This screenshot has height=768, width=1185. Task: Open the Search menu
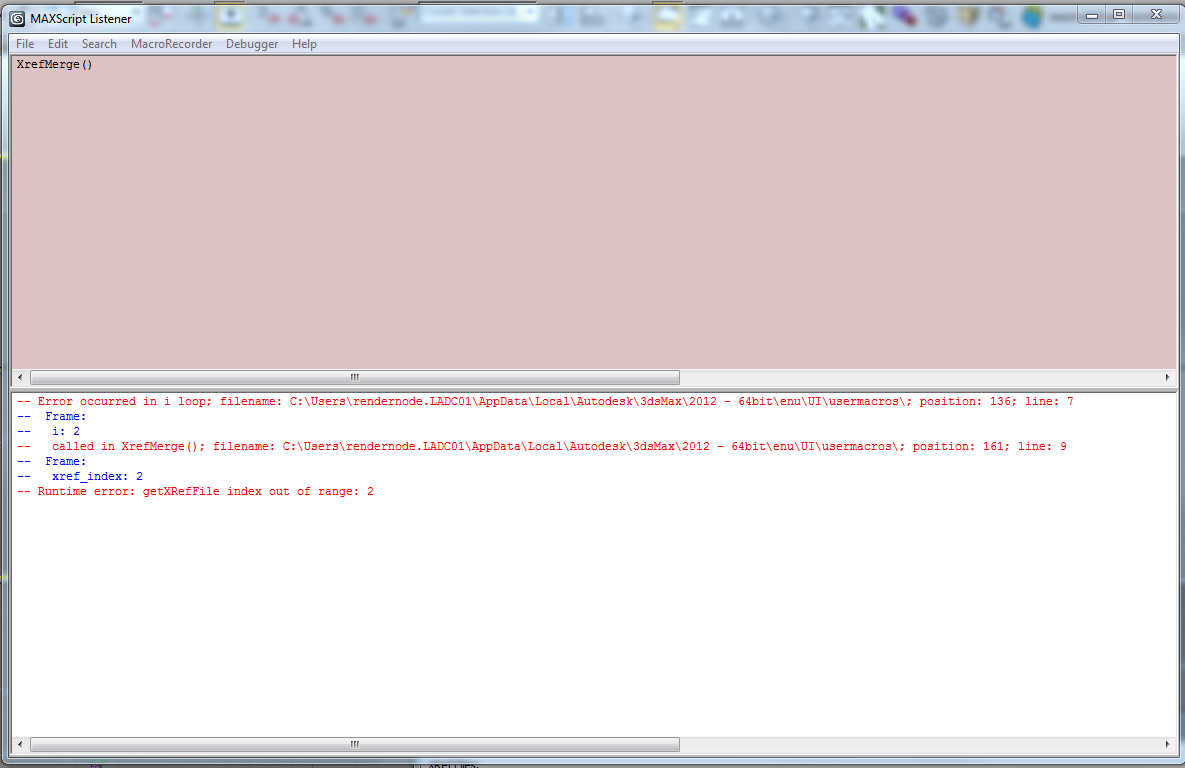click(x=99, y=44)
